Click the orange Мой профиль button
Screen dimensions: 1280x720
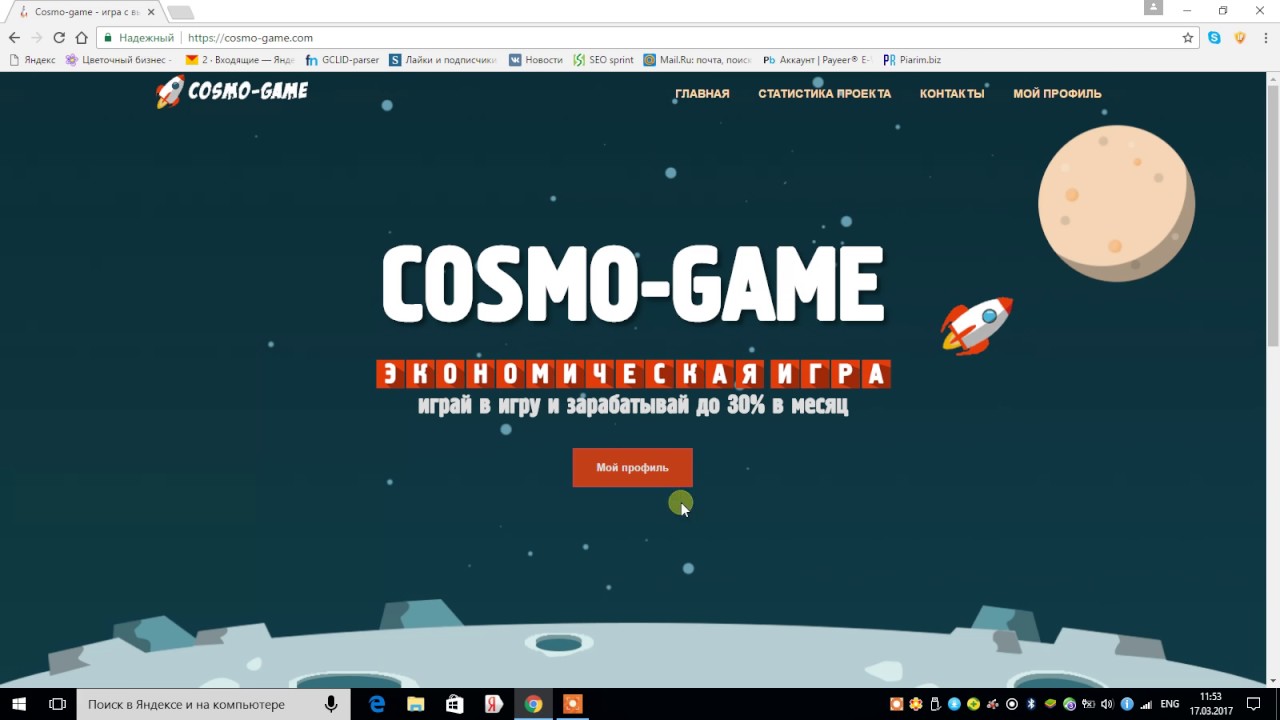pyautogui.click(x=632, y=468)
